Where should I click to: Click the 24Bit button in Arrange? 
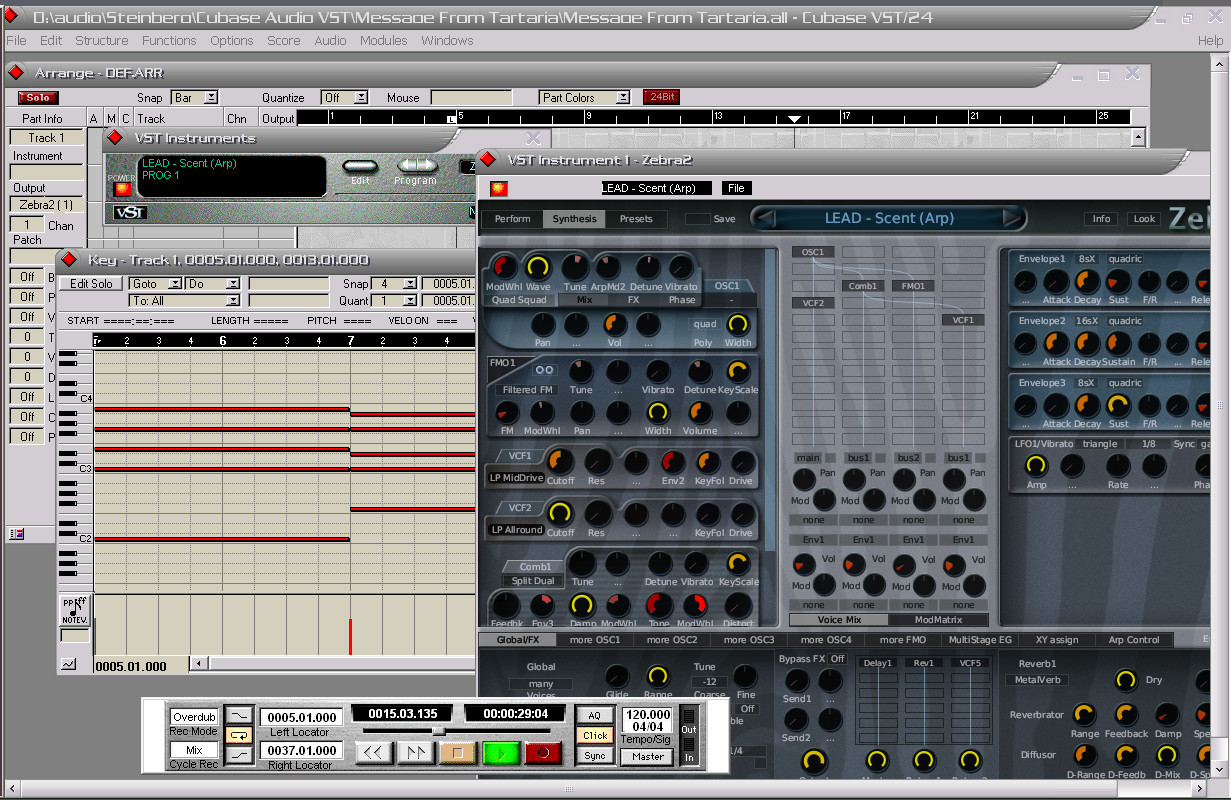click(x=661, y=97)
